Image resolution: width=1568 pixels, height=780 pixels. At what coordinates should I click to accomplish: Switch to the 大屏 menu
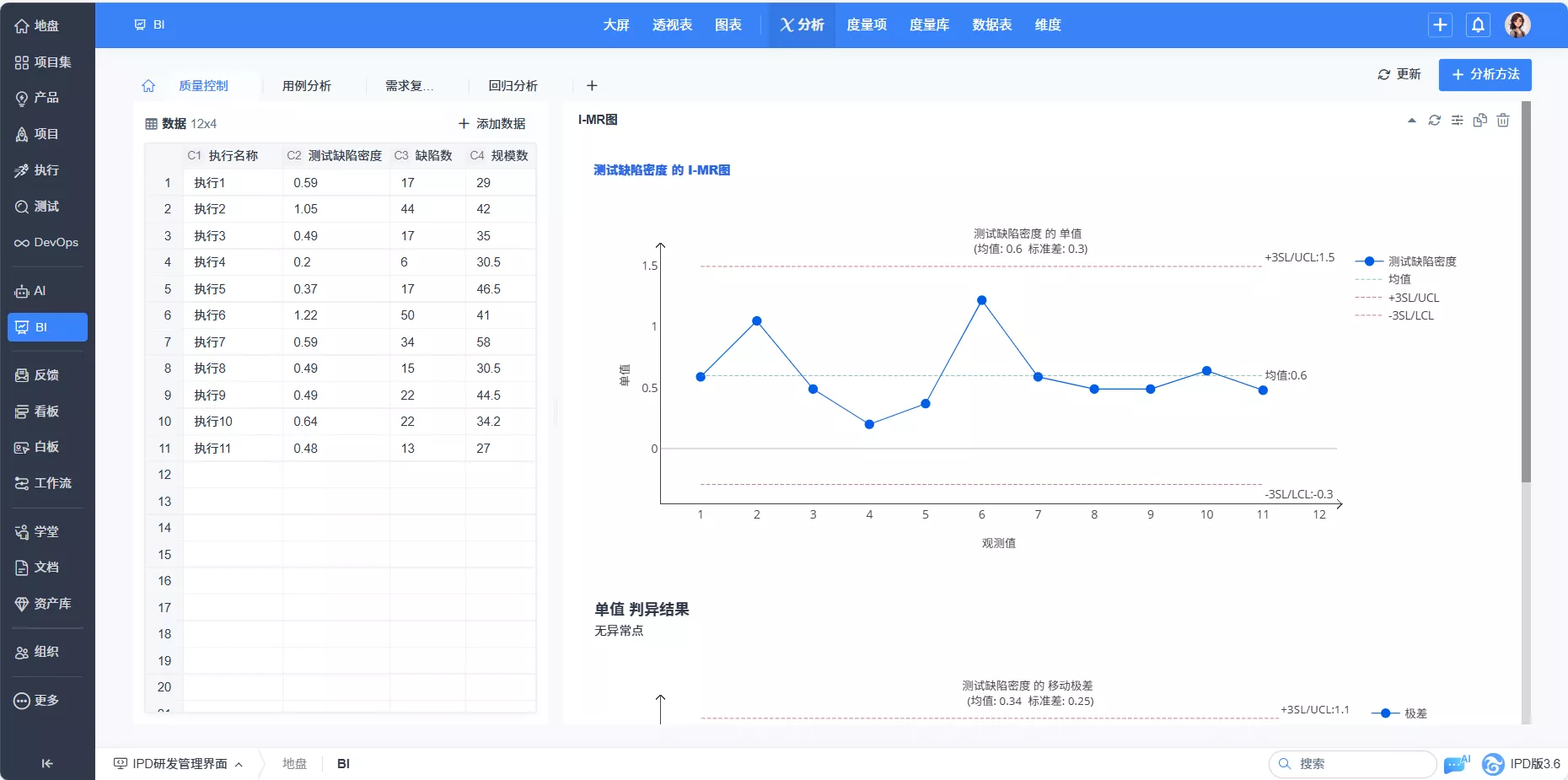tap(616, 25)
